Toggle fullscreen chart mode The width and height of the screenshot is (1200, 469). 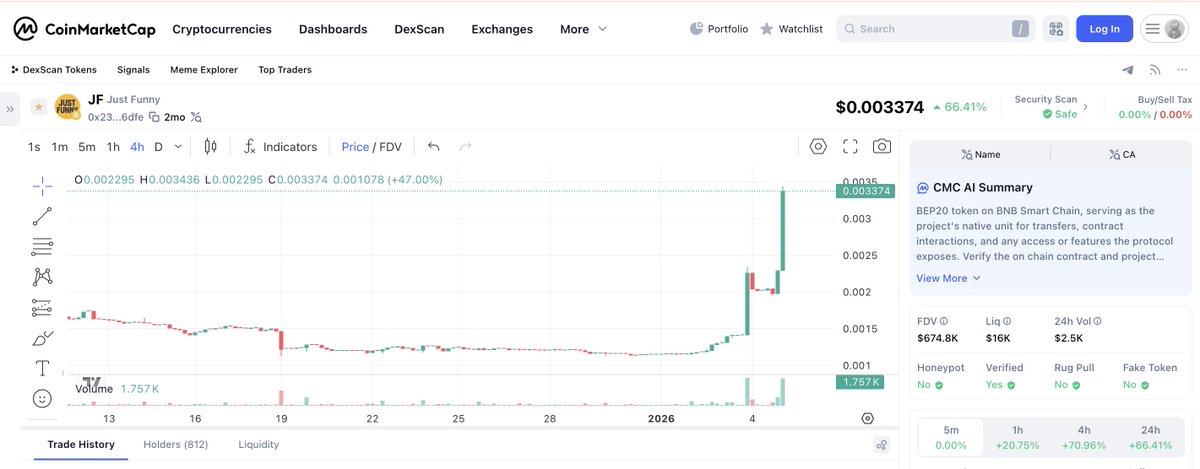pyautogui.click(x=850, y=147)
